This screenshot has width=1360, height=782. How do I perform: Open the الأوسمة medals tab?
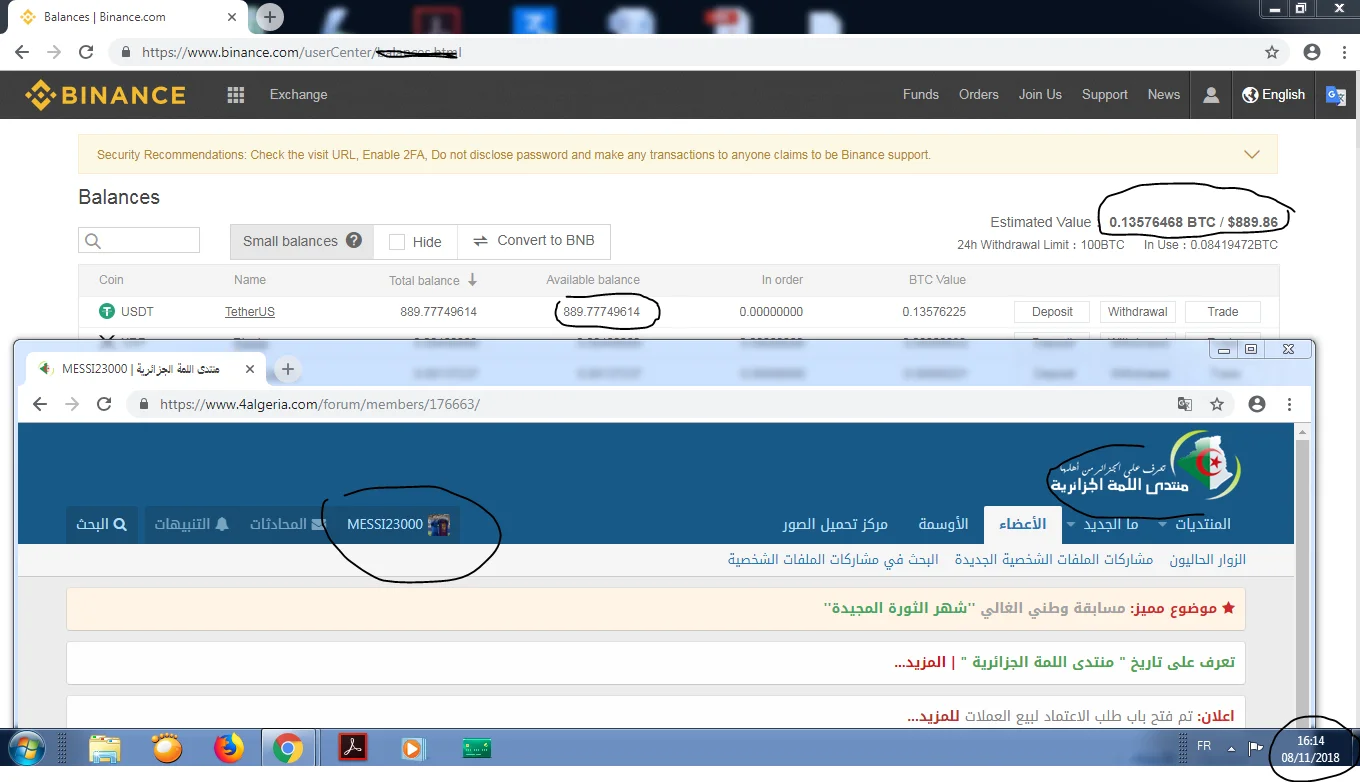[944, 524]
